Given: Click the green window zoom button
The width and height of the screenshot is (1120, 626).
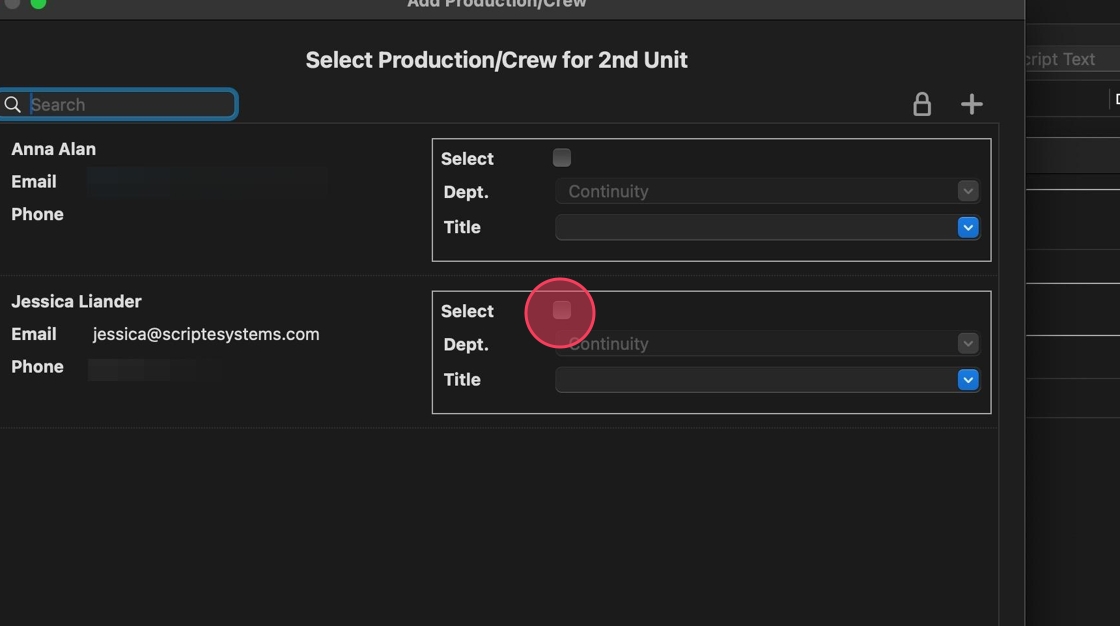Looking at the screenshot, I should click(x=38, y=3).
